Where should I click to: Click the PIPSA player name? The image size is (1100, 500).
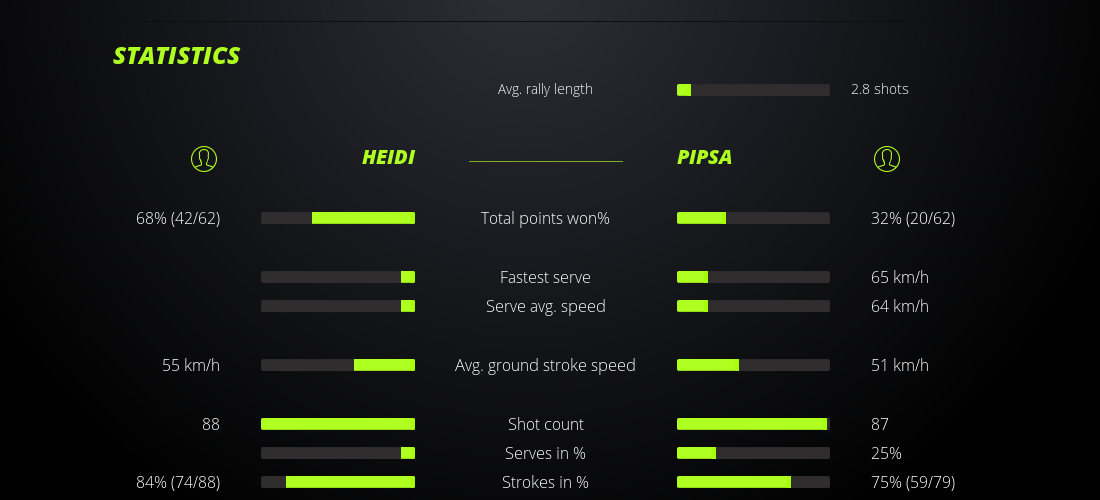pos(704,158)
